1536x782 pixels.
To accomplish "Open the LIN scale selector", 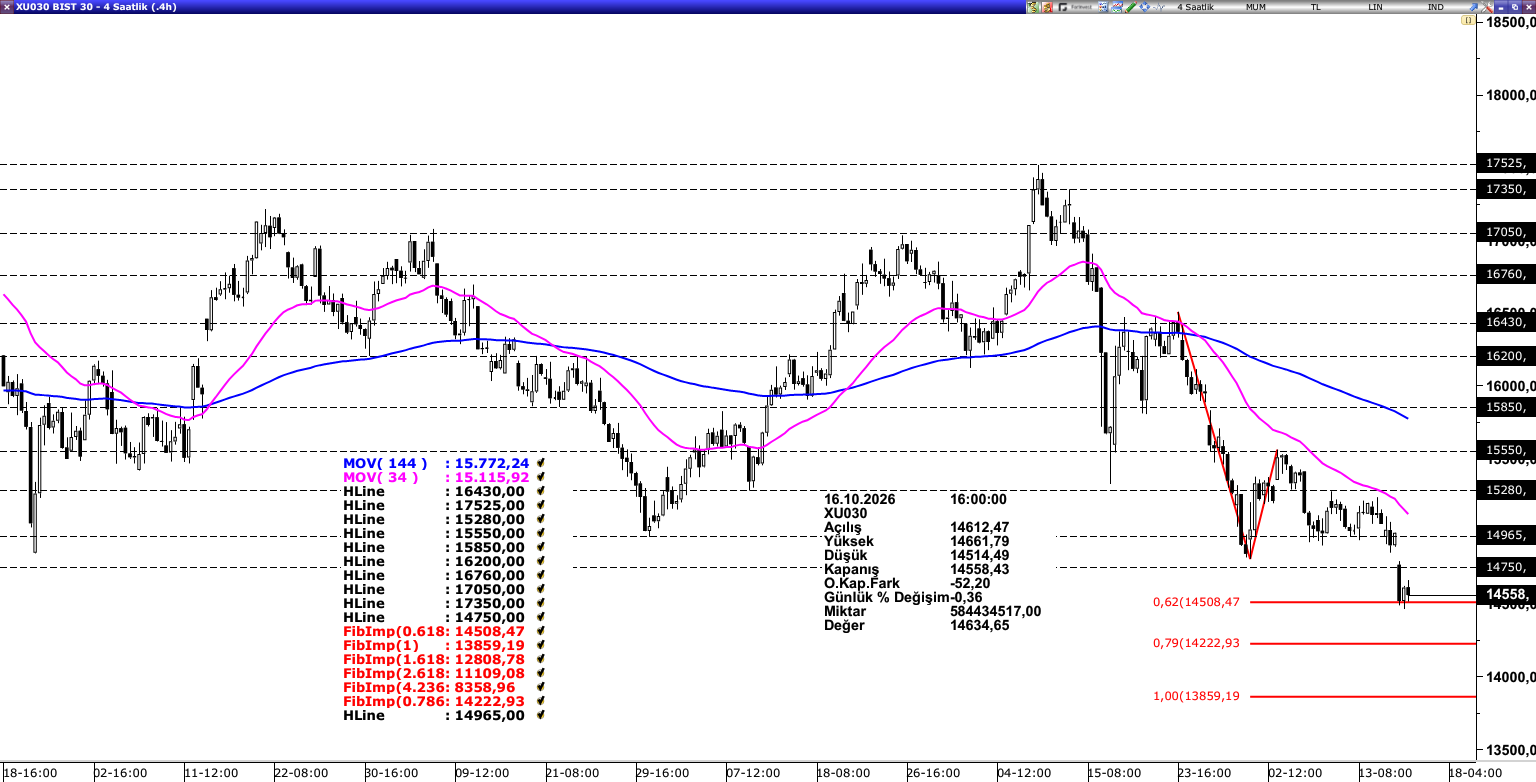I will click(1377, 7).
